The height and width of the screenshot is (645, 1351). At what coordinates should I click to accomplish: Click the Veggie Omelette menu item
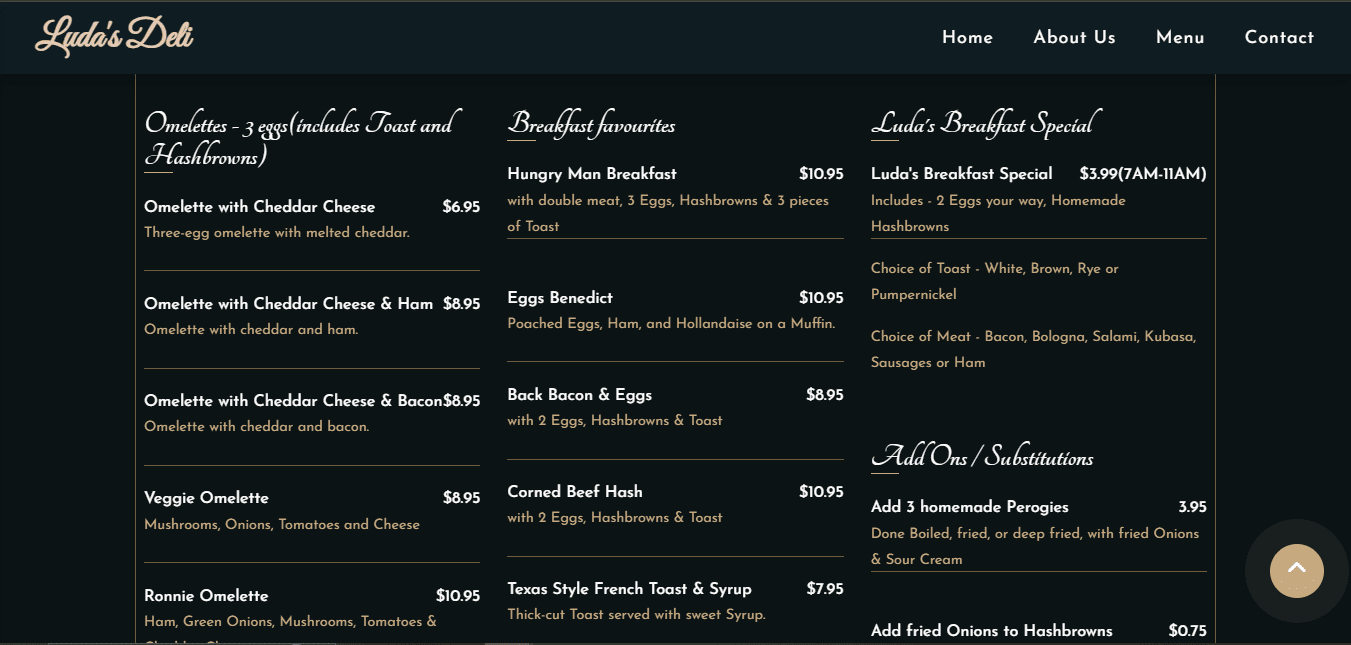[x=207, y=498]
